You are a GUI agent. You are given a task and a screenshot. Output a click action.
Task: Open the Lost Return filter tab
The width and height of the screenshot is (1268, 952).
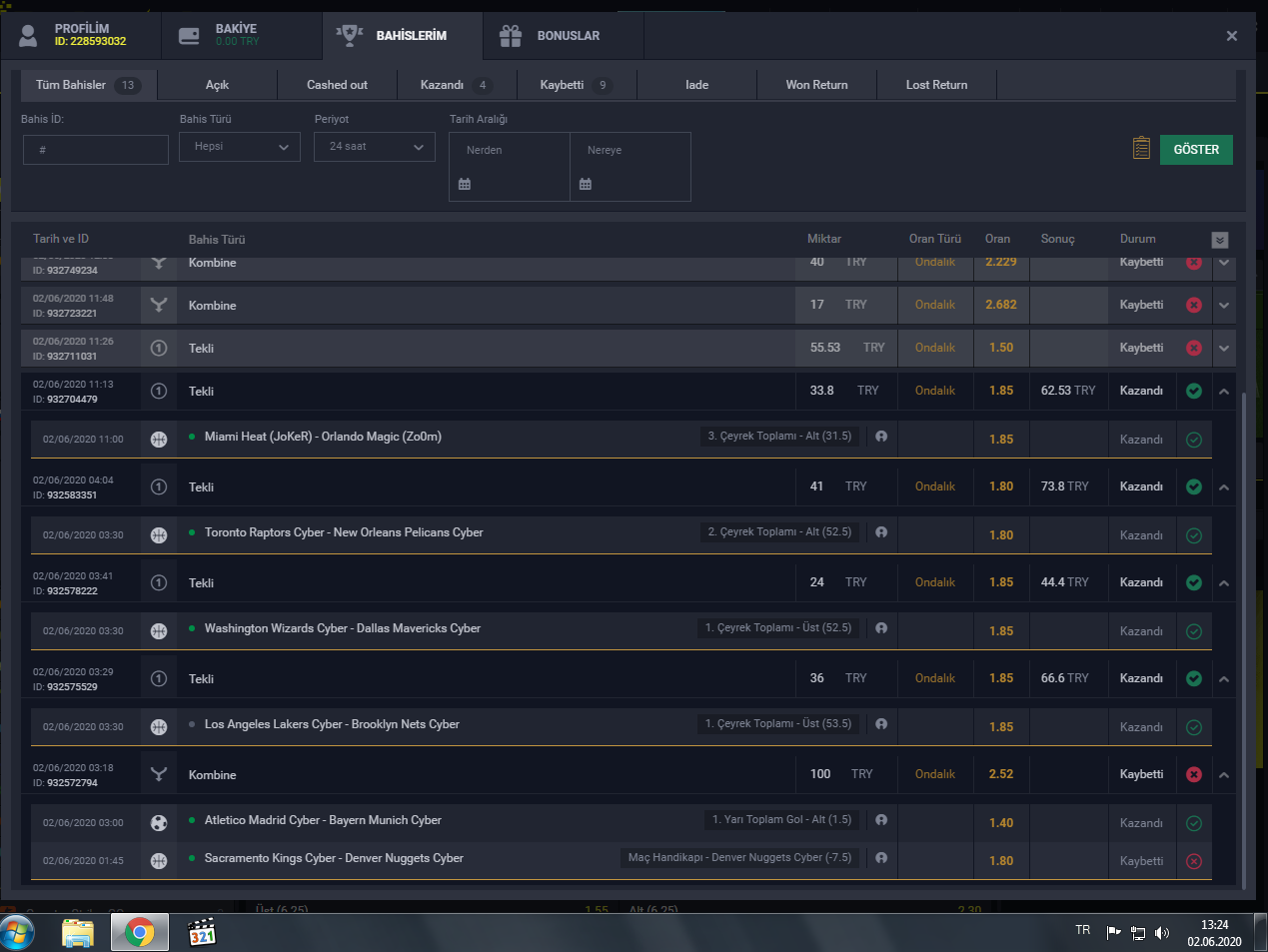click(x=936, y=85)
